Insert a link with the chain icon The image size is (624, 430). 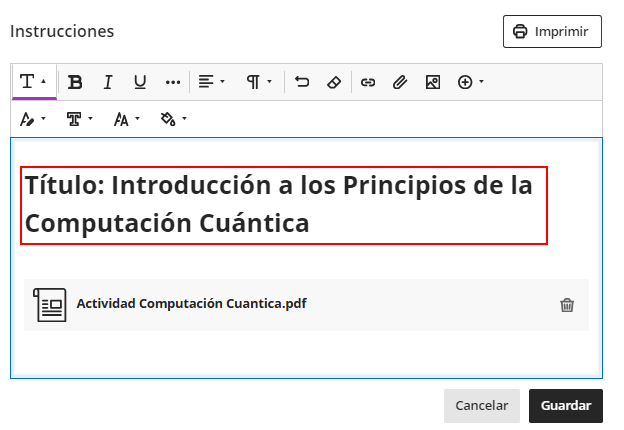[368, 82]
